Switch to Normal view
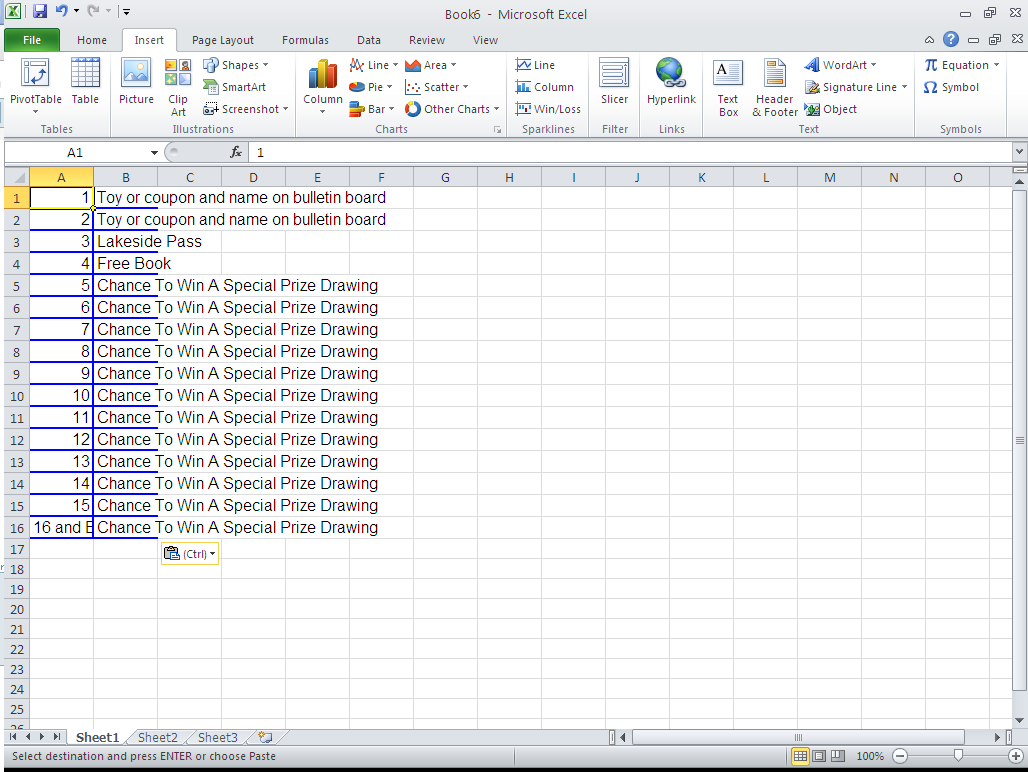The height and width of the screenshot is (772, 1028). (800, 756)
